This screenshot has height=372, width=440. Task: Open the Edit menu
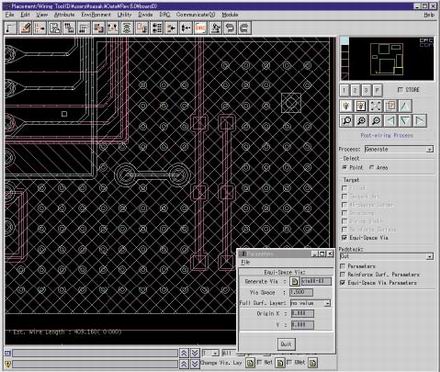coord(25,15)
